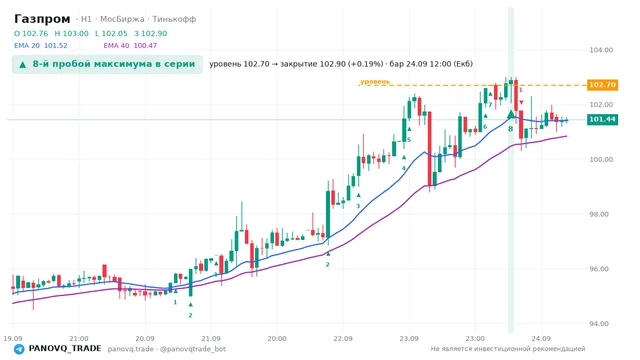This screenshot has width=640, height=360.
Task: Click the EMA 40 100.47 legend
Action: click(x=130, y=46)
